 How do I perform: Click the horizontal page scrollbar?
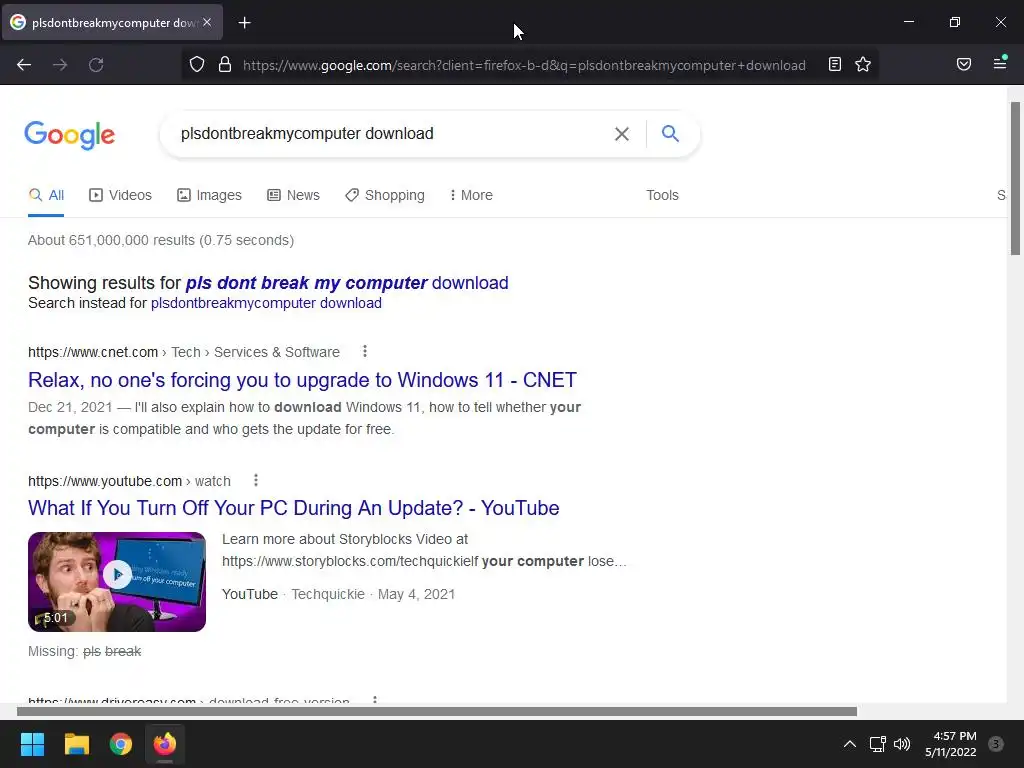click(436, 711)
